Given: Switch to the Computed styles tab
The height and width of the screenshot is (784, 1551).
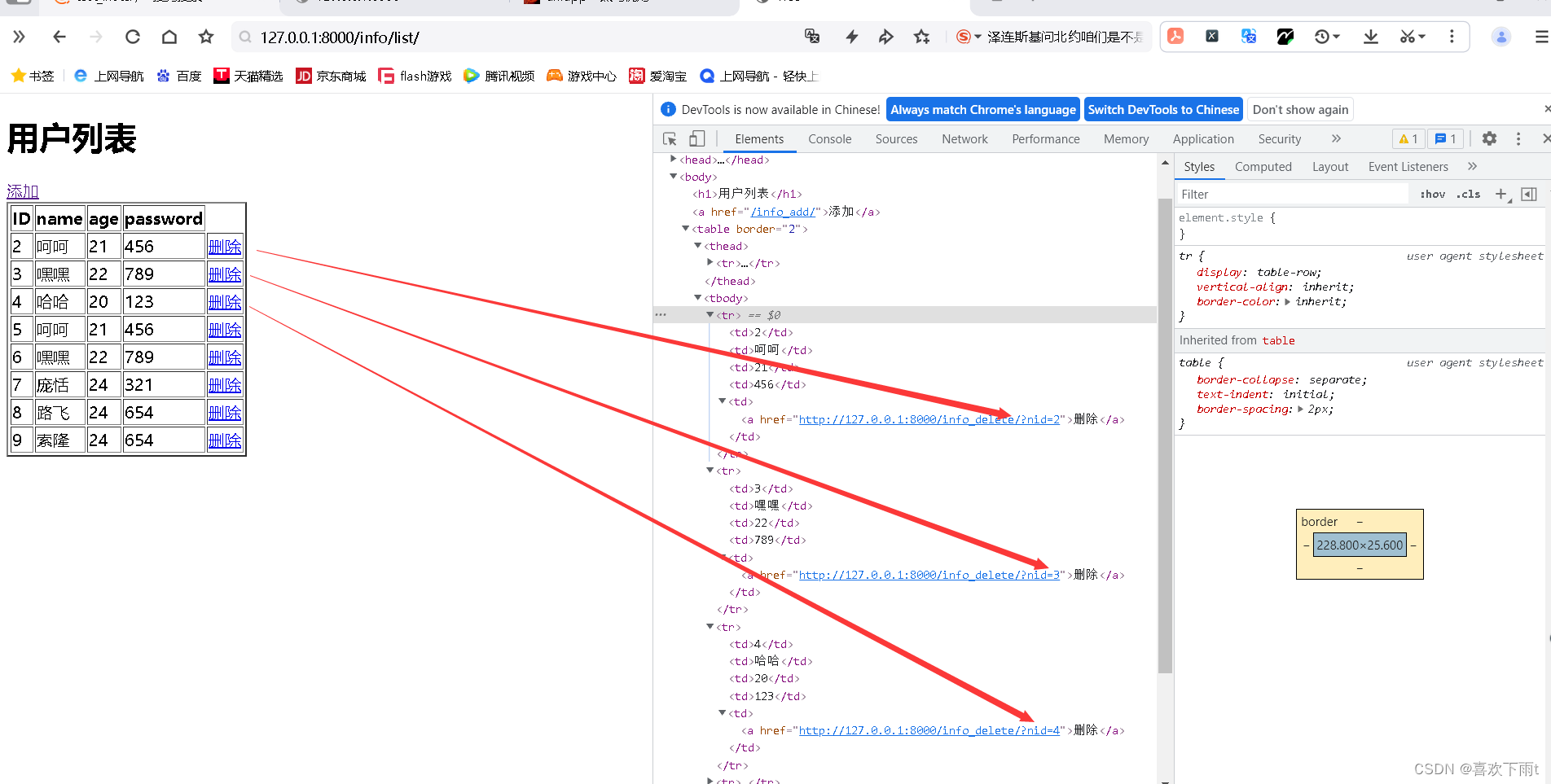Looking at the screenshot, I should (1263, 167).
